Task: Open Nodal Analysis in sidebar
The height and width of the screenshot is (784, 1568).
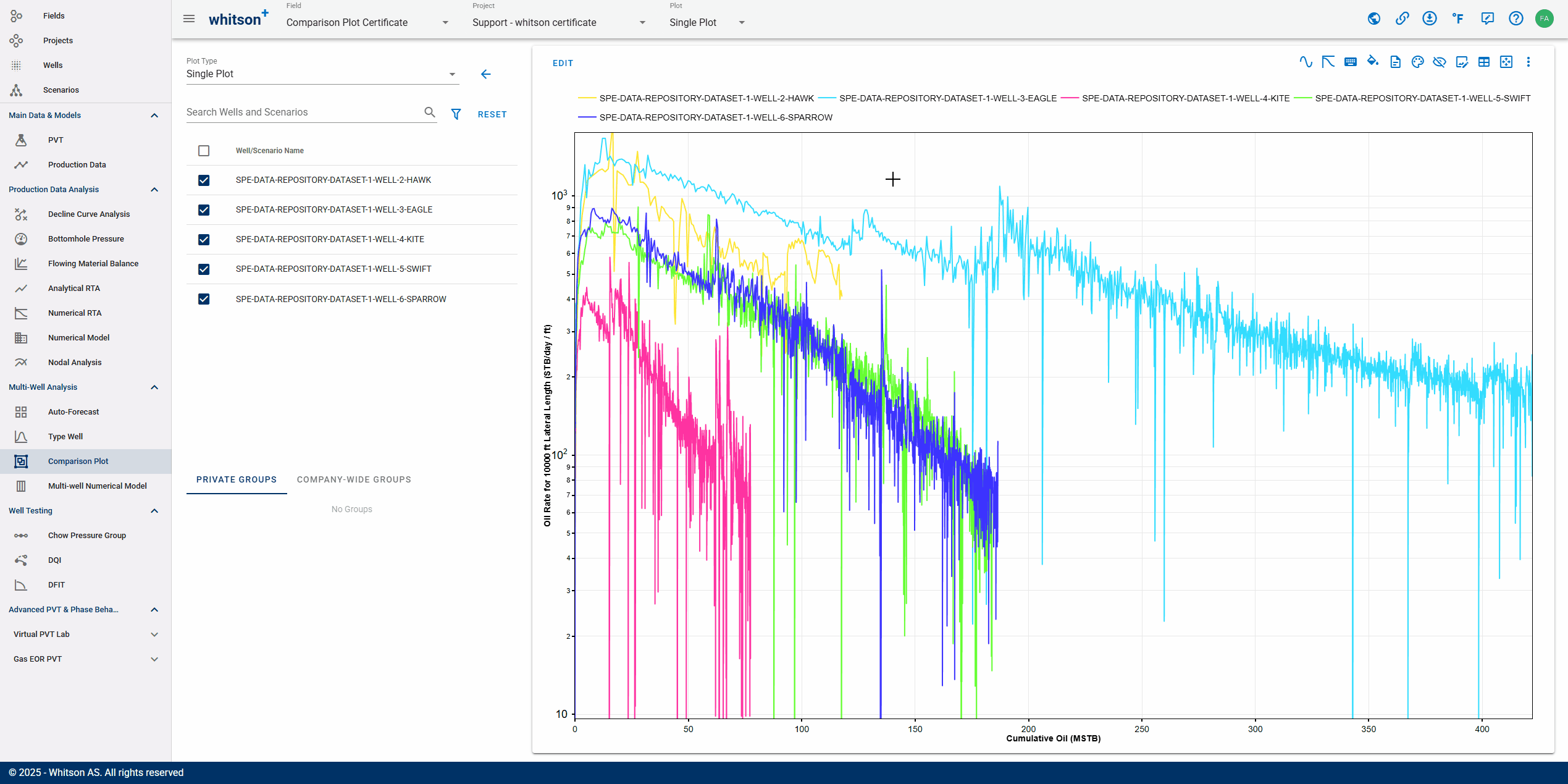Action: (x=75, y=363)
